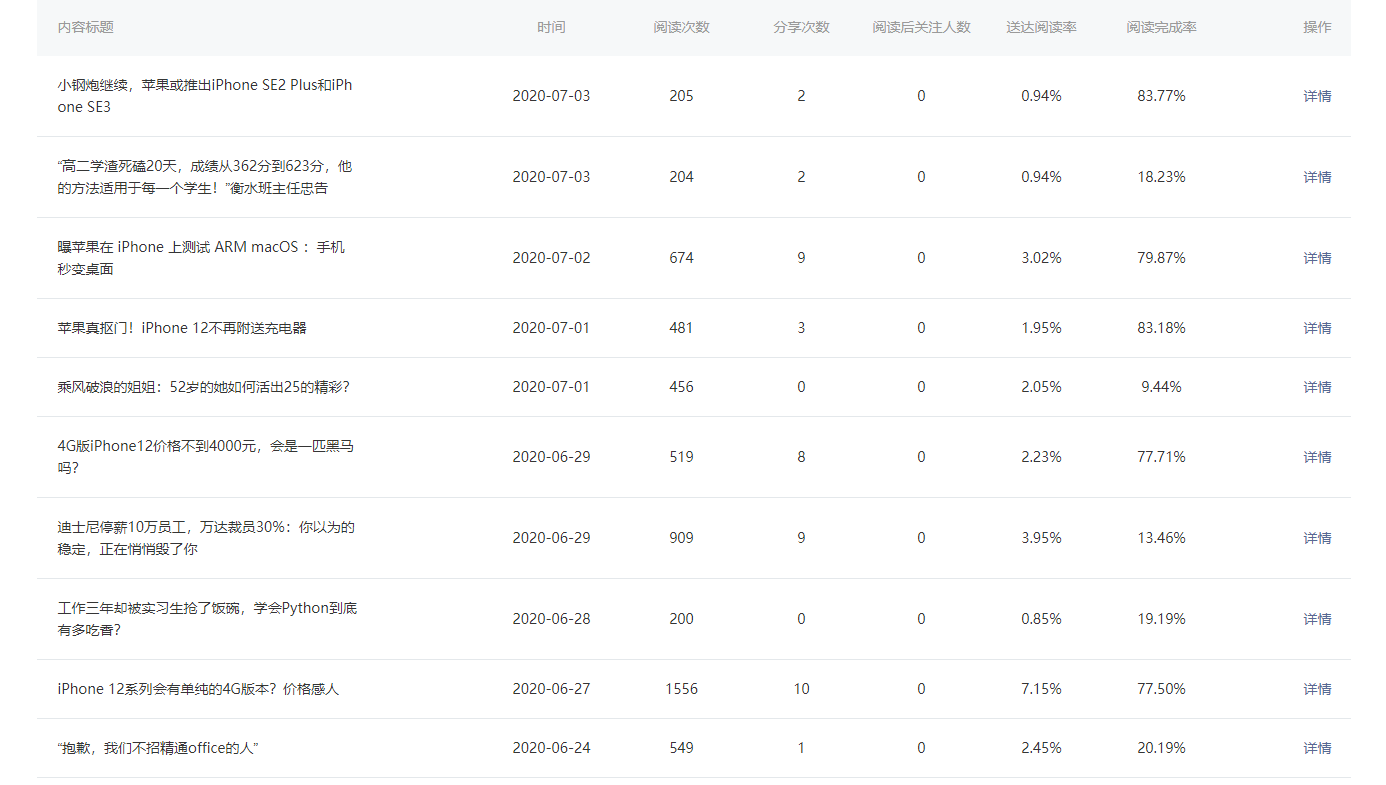Click the date 2020-06-28

tap(551, 619)
